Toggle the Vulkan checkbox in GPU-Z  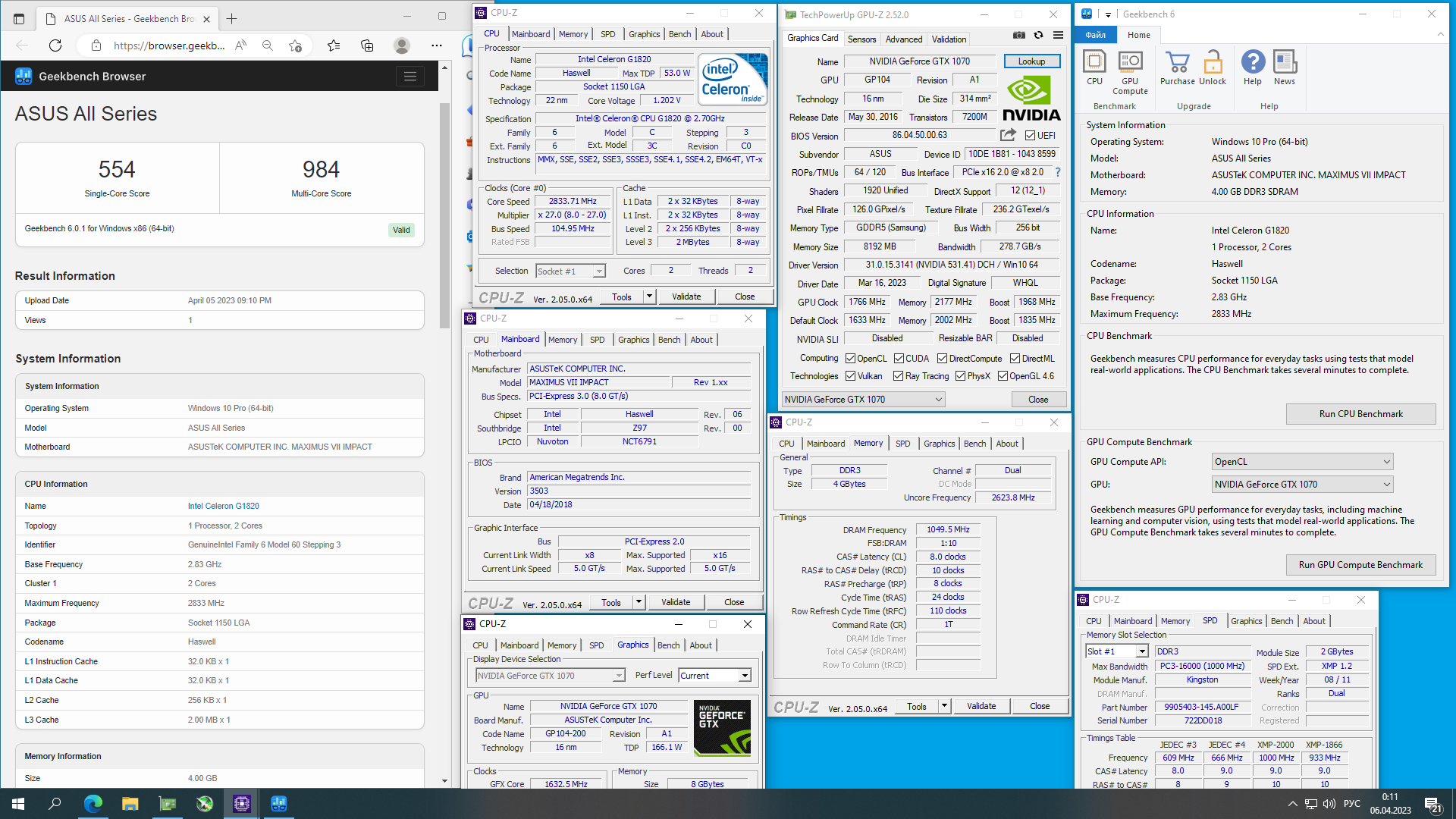[x=851, y=376]
